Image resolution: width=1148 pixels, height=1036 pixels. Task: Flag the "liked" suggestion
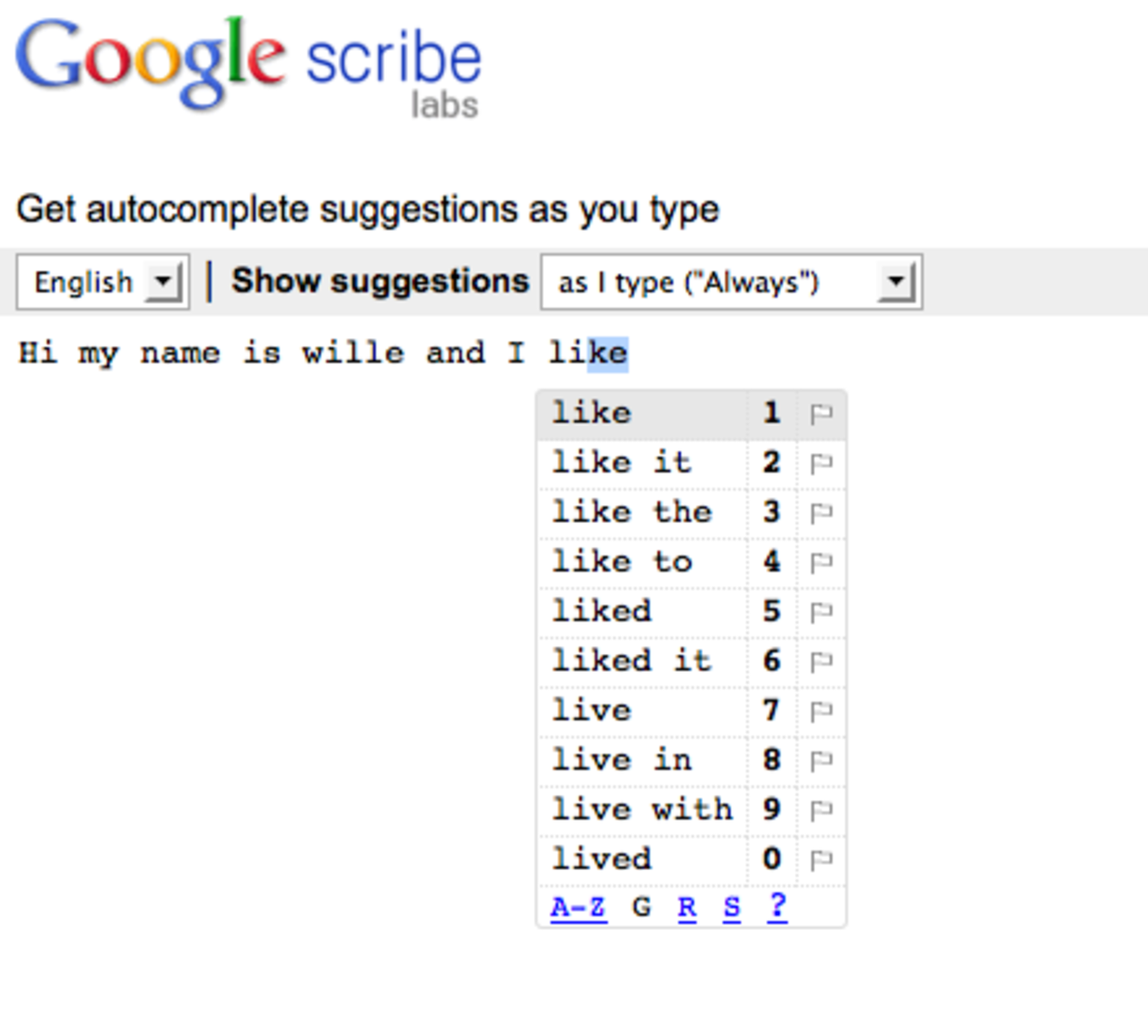[x=821, y=611]
